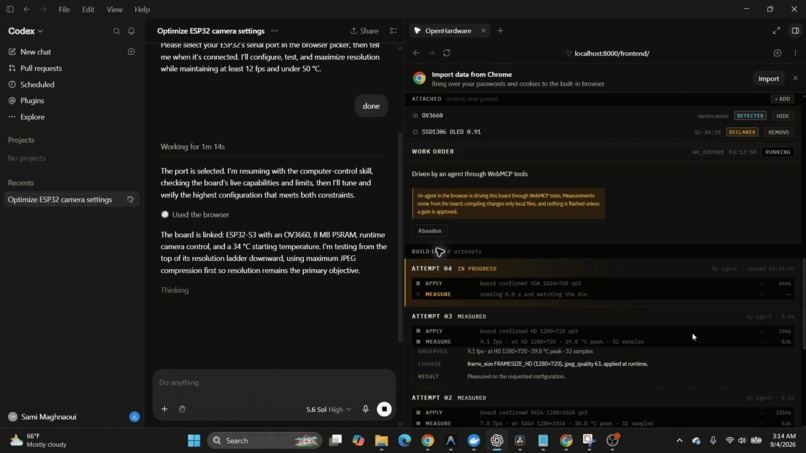Open the Explore section
This screenshot has height=453, width=806.
point(32,117)
